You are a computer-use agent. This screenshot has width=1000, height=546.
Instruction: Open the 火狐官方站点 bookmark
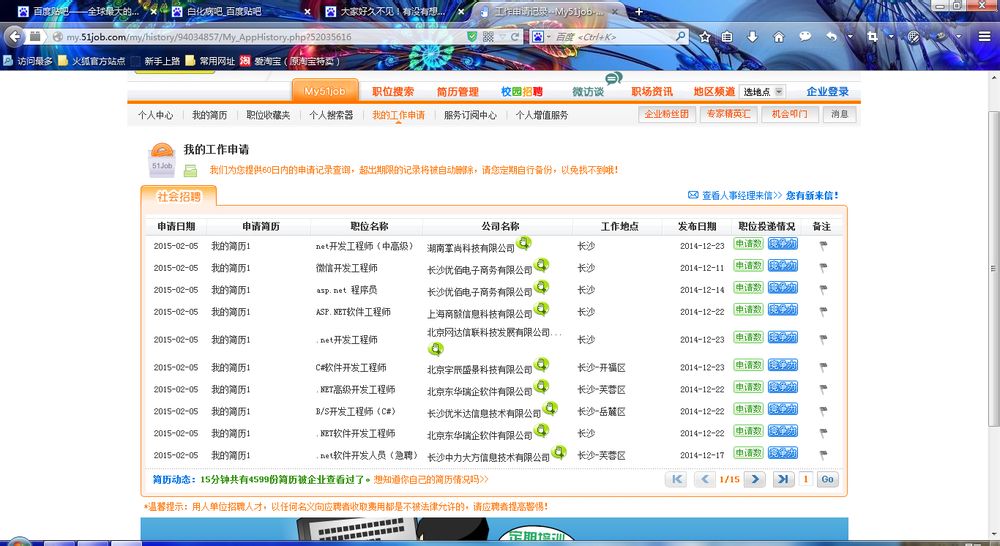[x=91, y=61]
